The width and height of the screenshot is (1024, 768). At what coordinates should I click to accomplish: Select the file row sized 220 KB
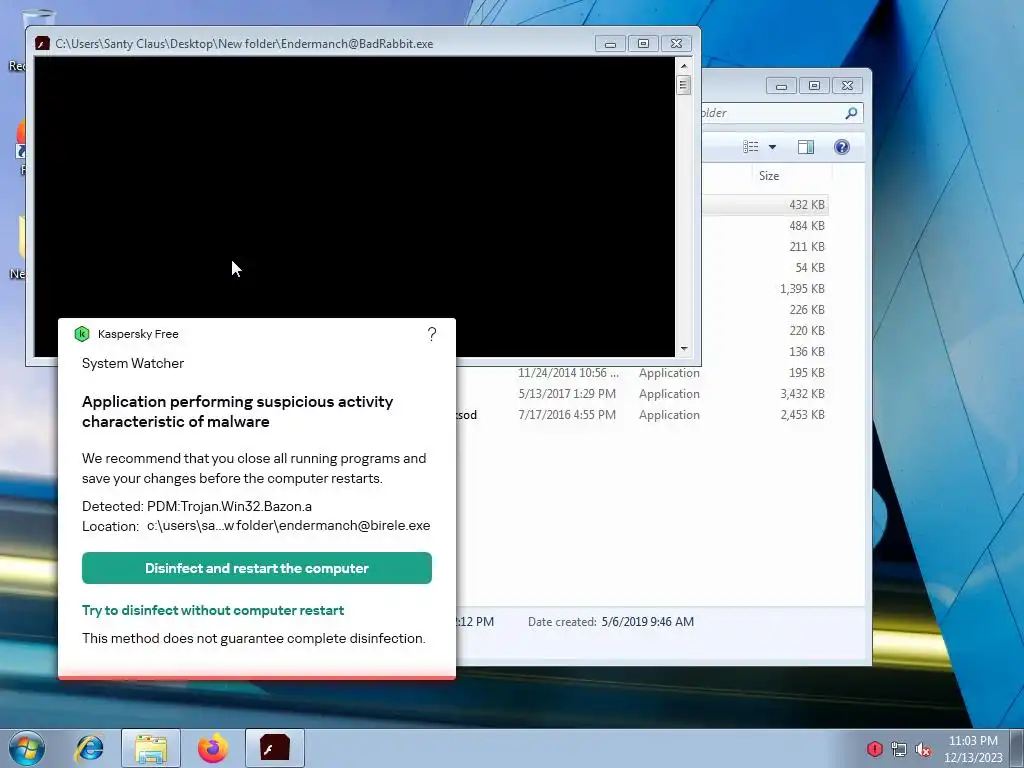[764, 330]
